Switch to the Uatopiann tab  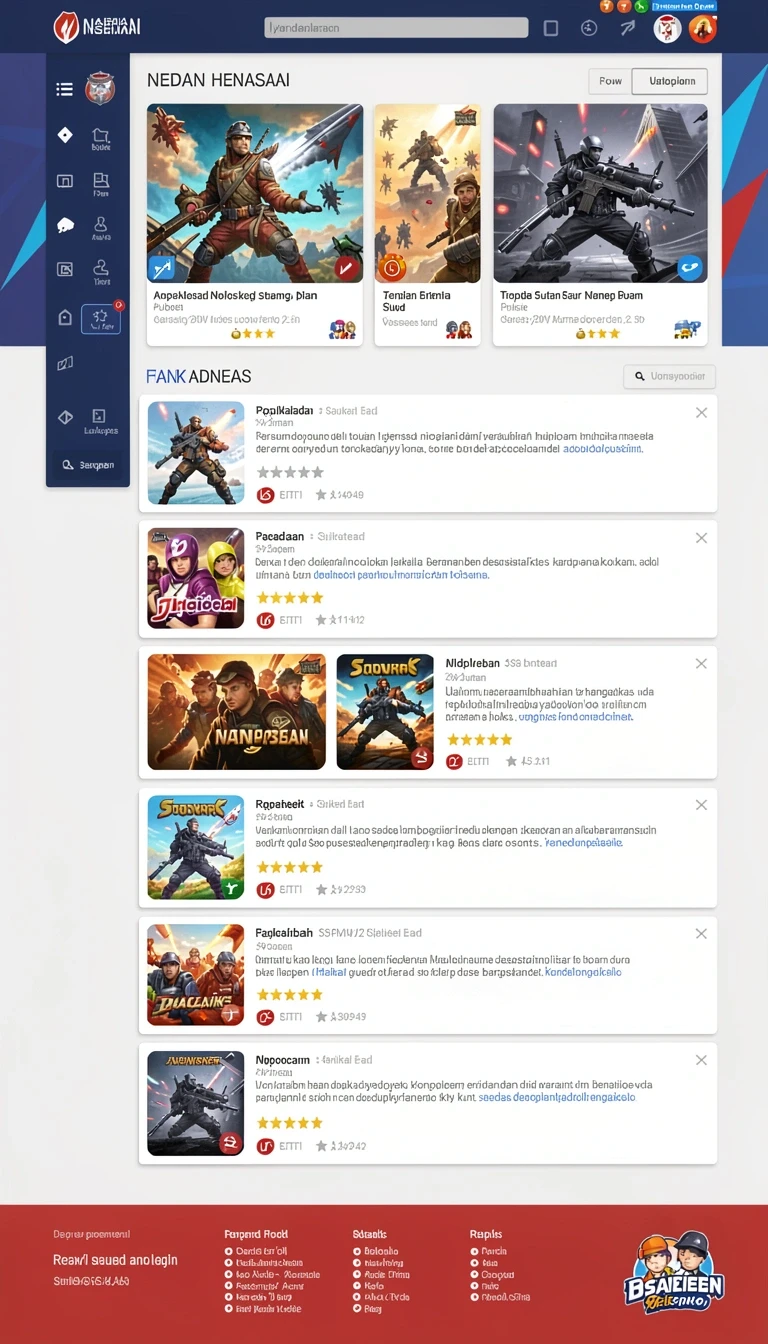pos(670,81)
